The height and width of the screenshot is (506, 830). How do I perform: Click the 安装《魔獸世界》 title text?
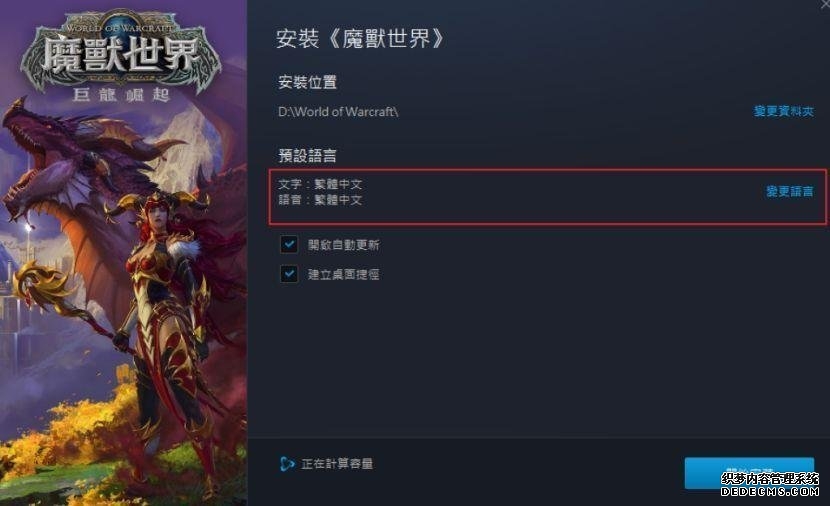pyautogui.click(x=360, y=39)
